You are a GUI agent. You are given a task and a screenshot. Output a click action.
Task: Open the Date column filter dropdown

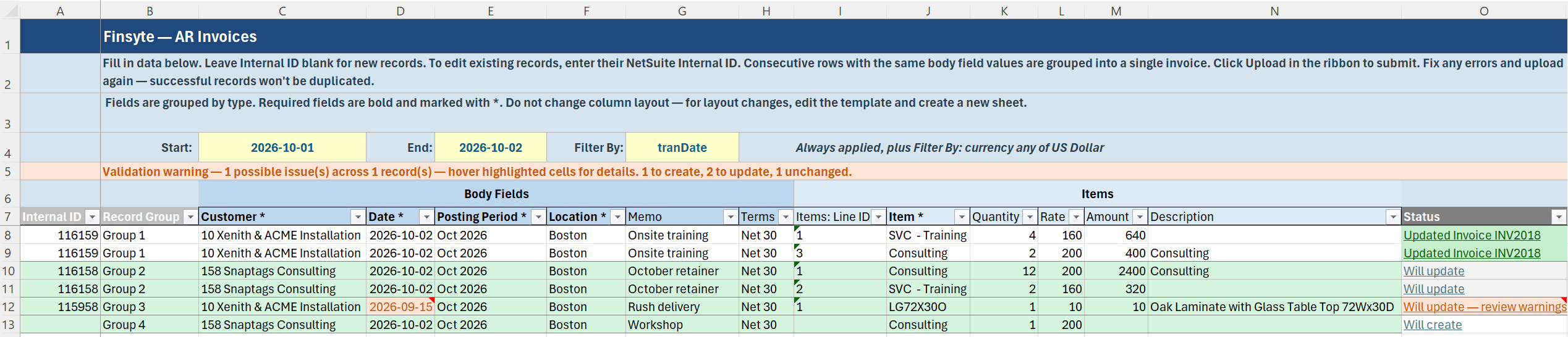426,217
